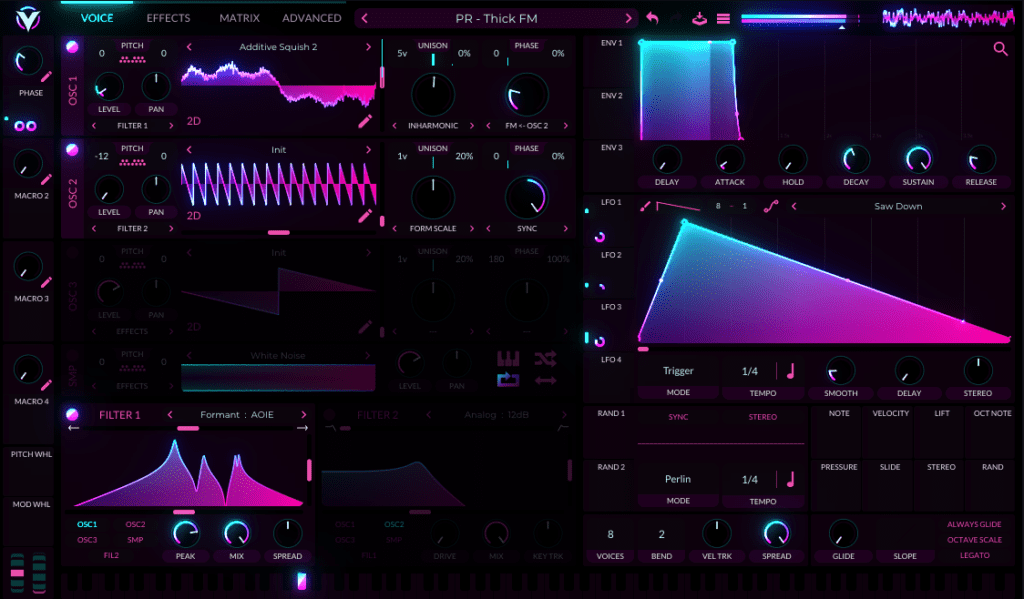The width and height of the screenshot is (1024, 599).
Task: Click the sampler loop icon
Action: coord(508,380)
